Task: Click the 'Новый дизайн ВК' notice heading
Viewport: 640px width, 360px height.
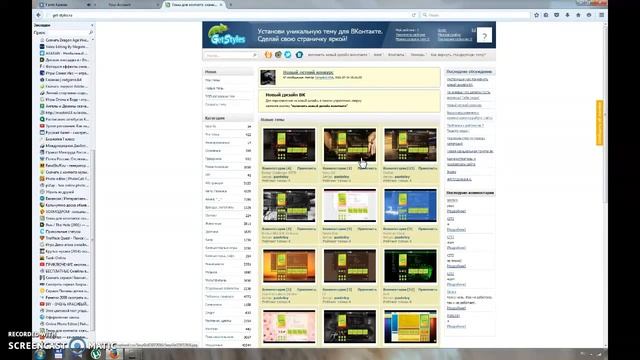Action: click(285, 95)
